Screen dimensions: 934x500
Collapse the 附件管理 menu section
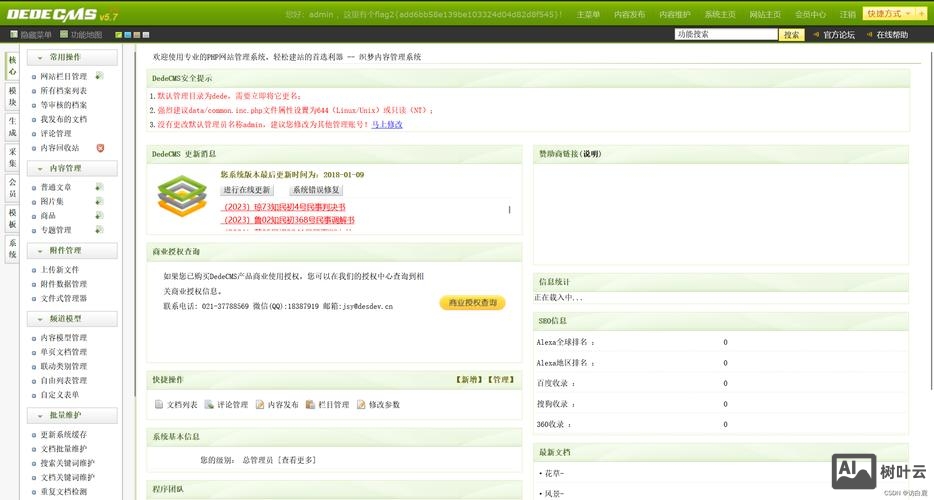[x=72, y=251]
